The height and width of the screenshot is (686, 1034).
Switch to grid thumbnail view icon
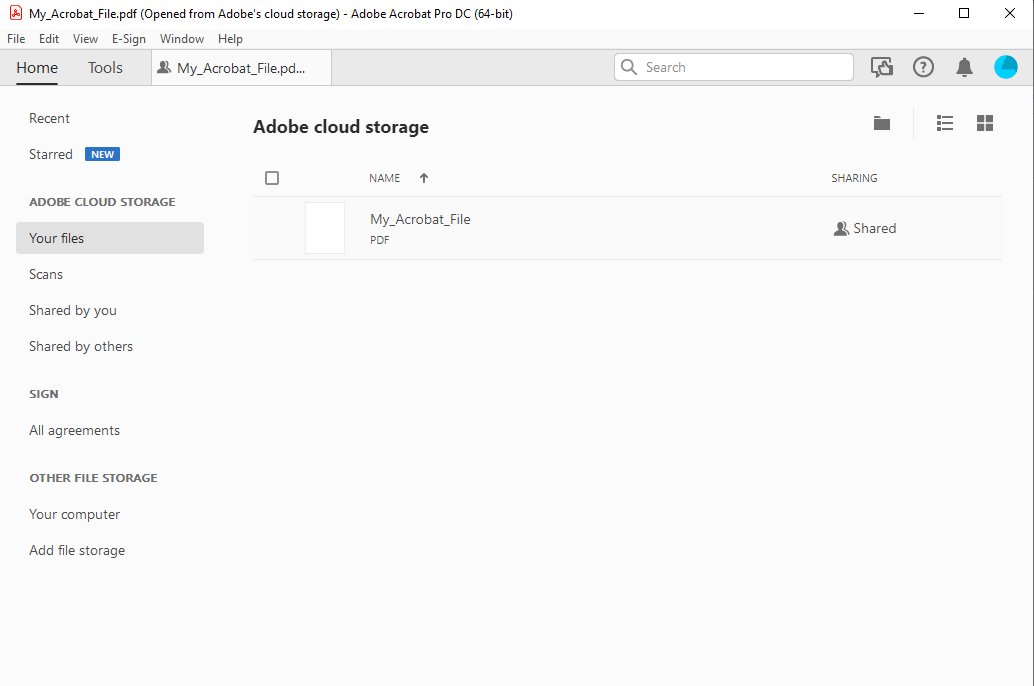[985, 123]
